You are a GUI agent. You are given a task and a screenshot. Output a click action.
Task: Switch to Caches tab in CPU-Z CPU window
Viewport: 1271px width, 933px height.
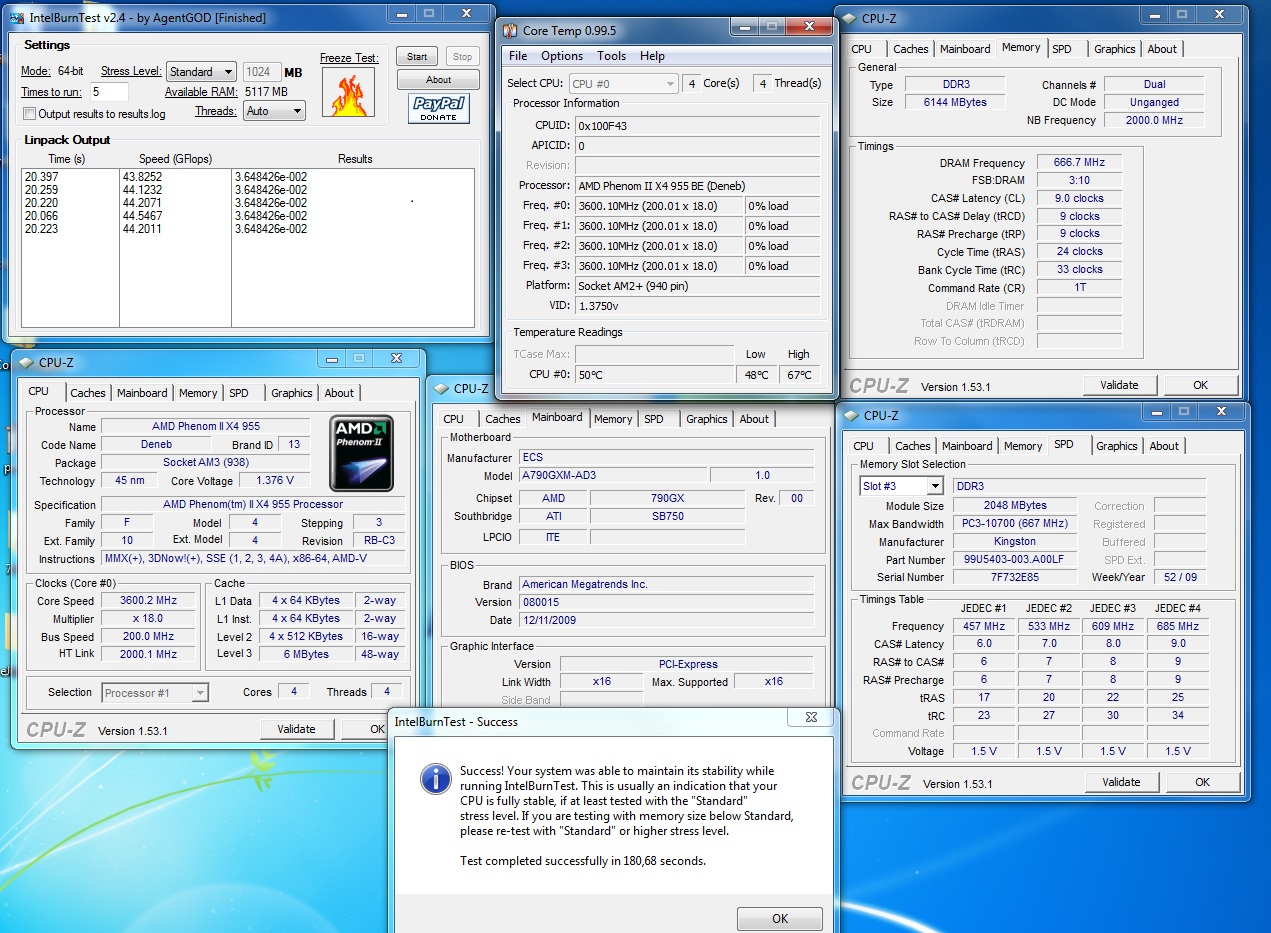[x=88, y=393]
